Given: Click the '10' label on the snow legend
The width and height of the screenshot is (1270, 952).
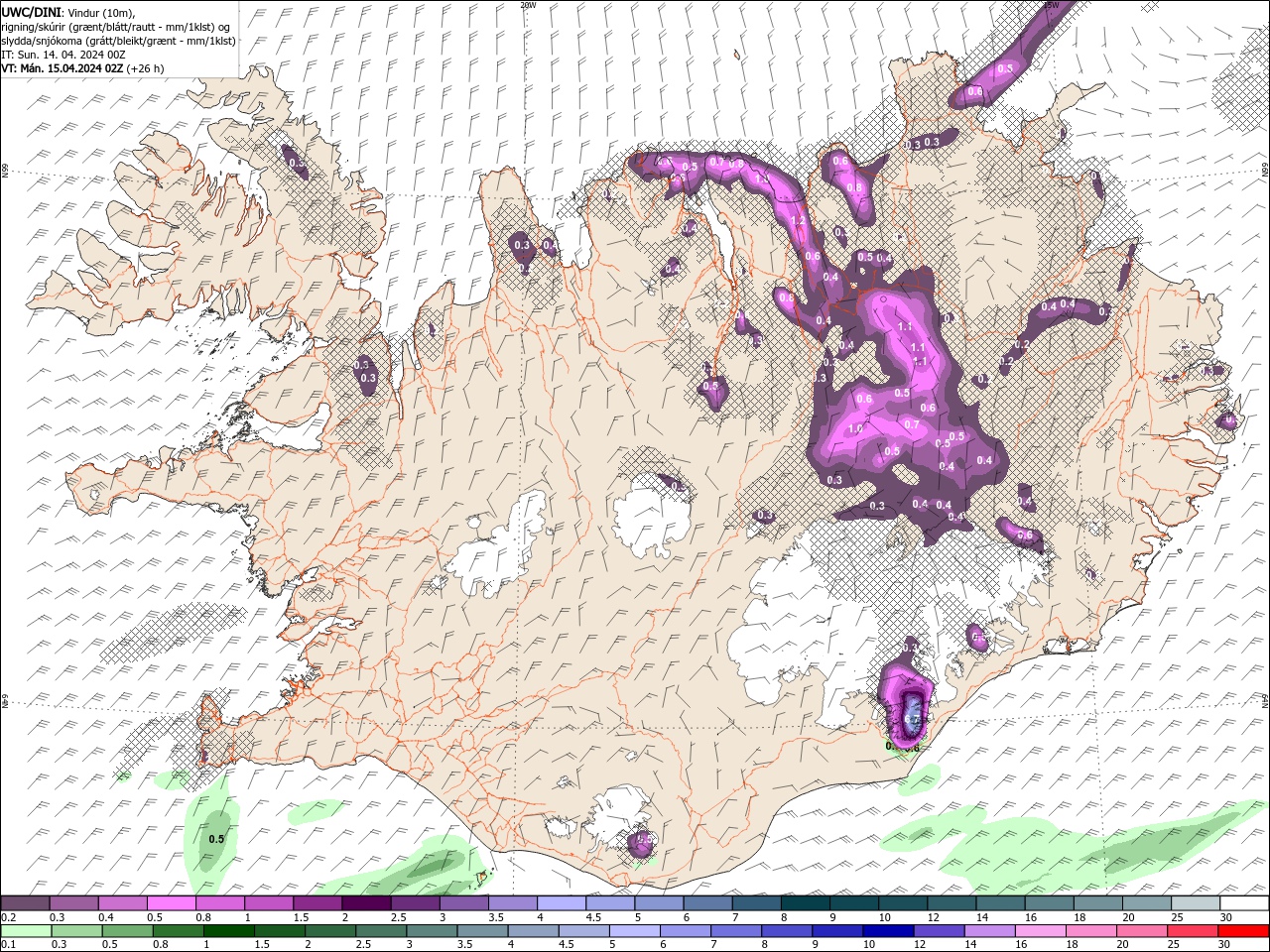Looking at the screenshot, I should pyautogui.click(x=884, y=917).
